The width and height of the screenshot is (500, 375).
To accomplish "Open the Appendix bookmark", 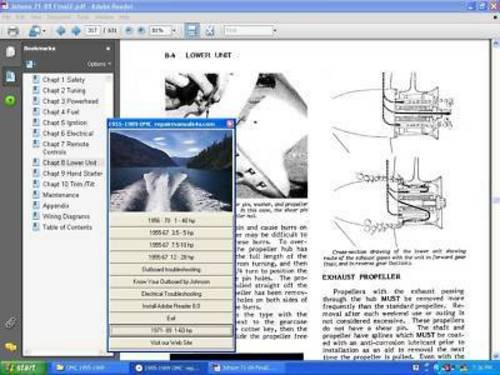I will click(x=56, y=205).
